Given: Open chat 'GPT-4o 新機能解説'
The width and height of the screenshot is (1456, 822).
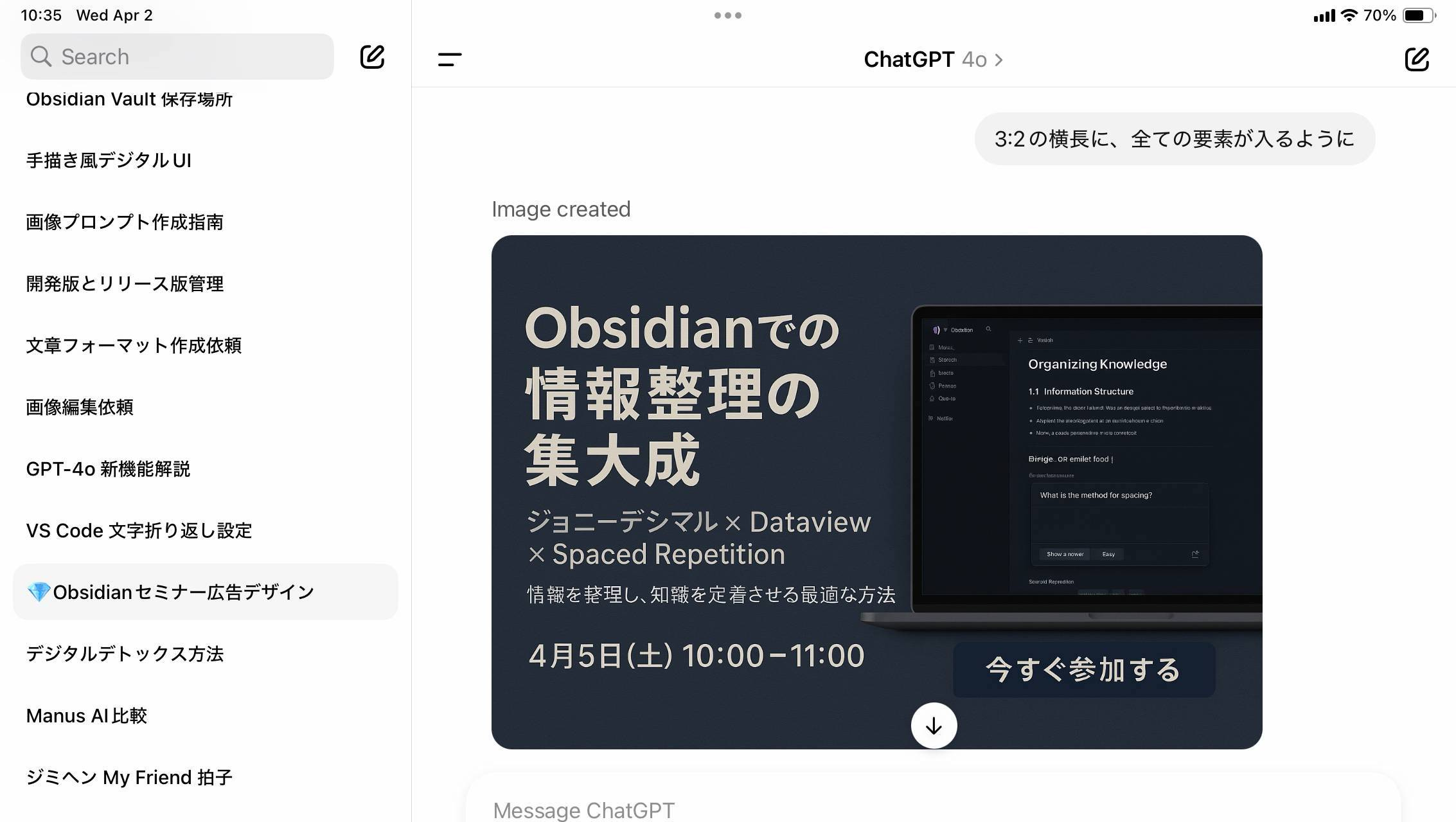Looking at the screenshot, I should coord(108,469).
